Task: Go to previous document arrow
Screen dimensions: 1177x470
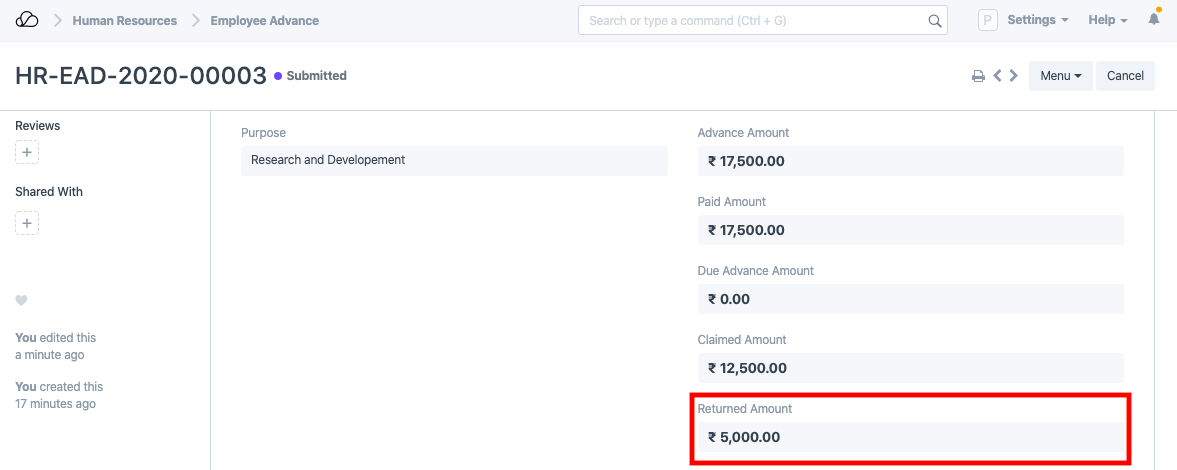Action: pyautogui.click(x=997, y=76)
